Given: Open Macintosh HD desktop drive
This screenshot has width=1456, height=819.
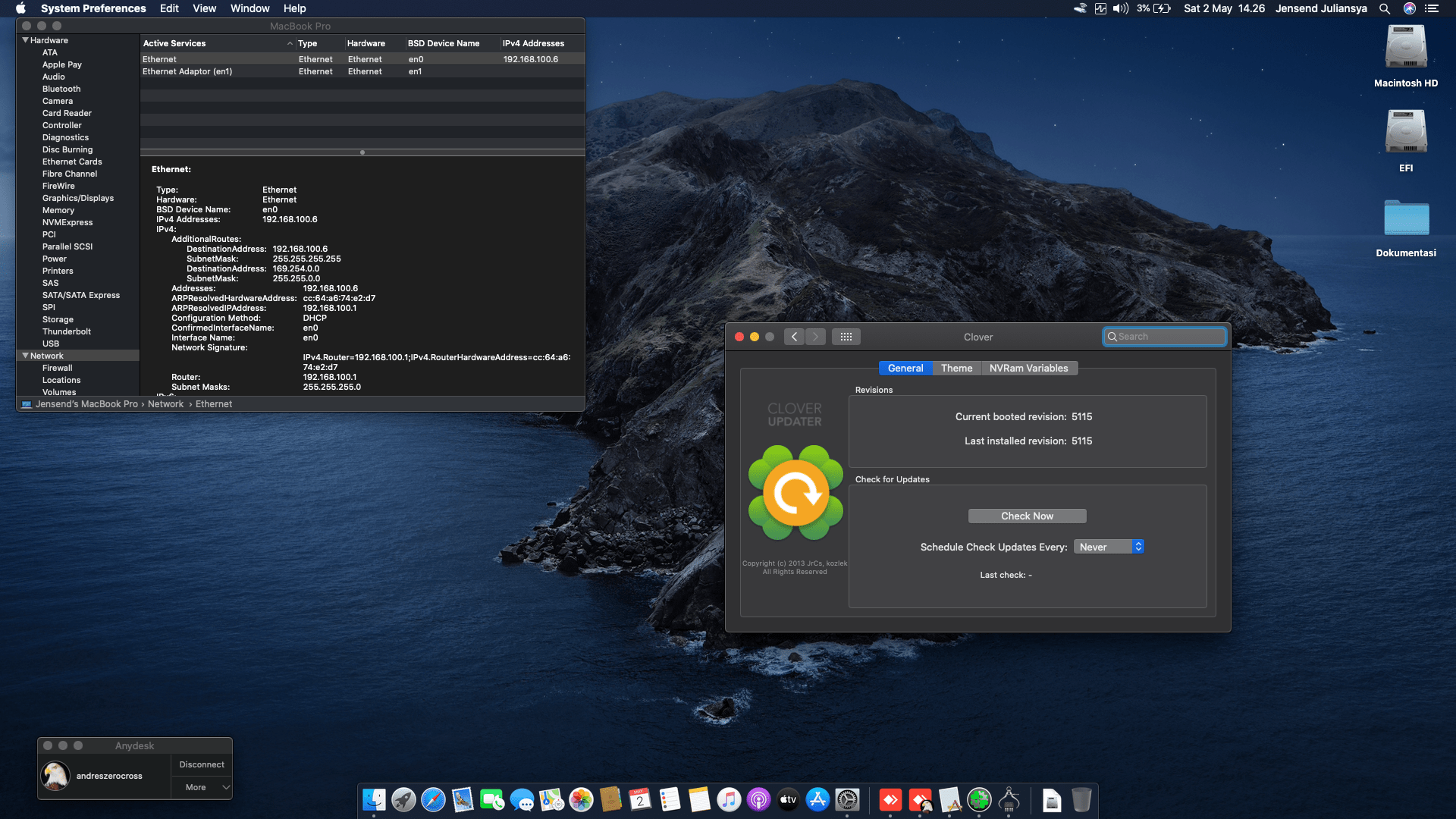Looking at the screenshot, I should (1406, 56).
